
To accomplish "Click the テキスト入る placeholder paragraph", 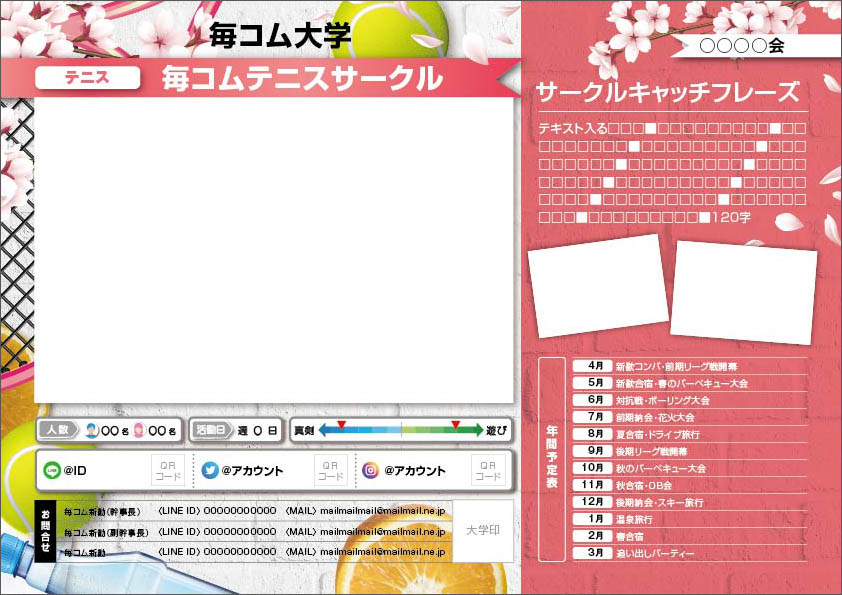I will 672,173.
